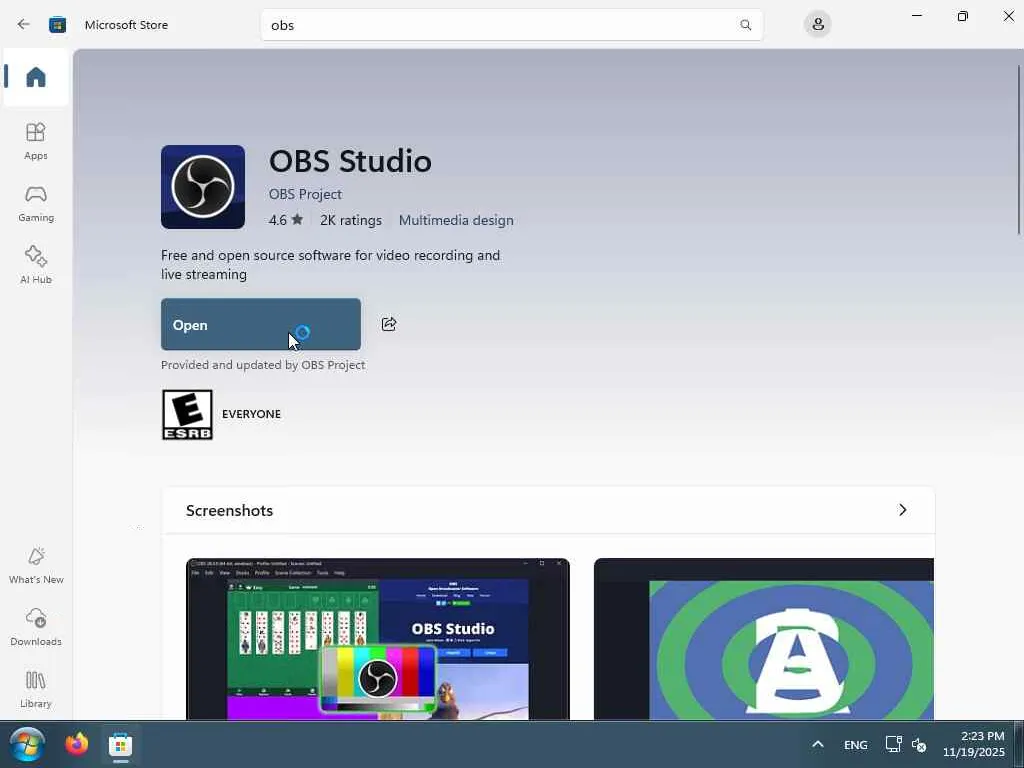Screen dimensions: 1024x768
Task: Open the Gaming section in sidebar
Action: pos(36,203)
